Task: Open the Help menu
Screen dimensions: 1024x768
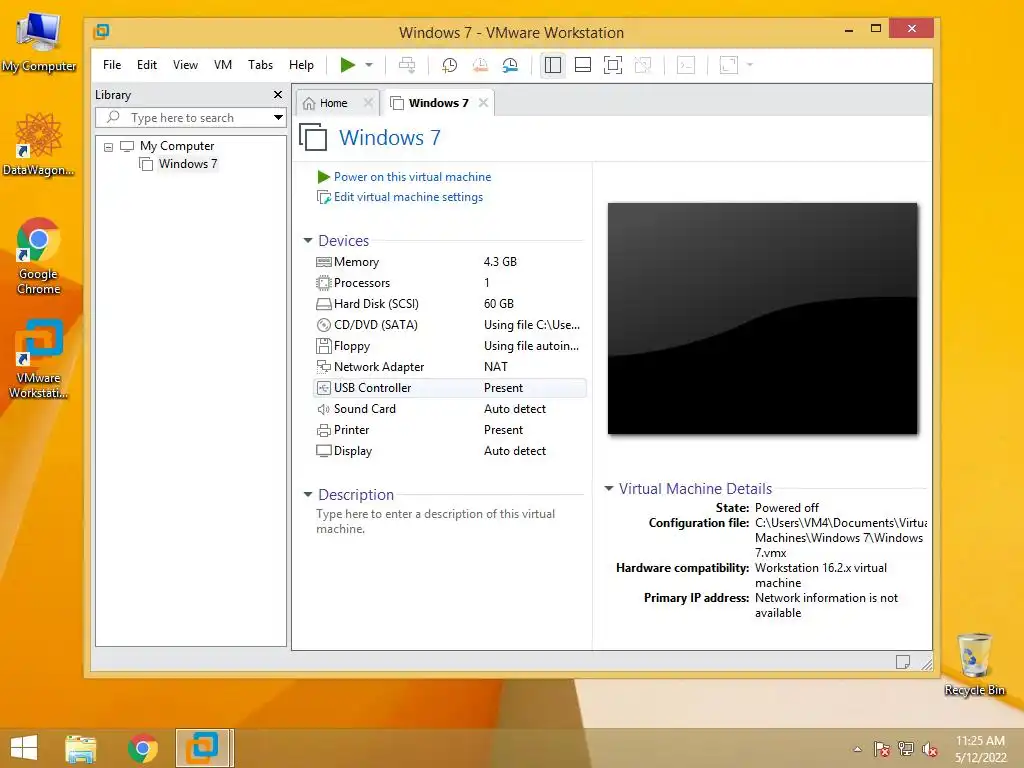Action: [x=301, y=65]
